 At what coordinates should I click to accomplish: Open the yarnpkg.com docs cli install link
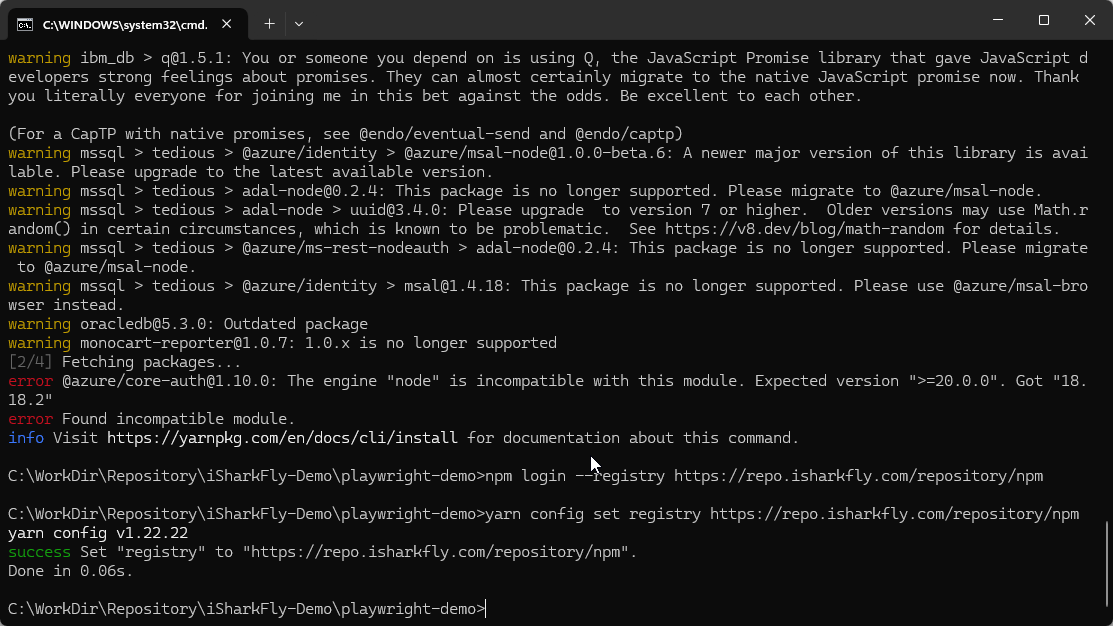(x=282, y=438)
